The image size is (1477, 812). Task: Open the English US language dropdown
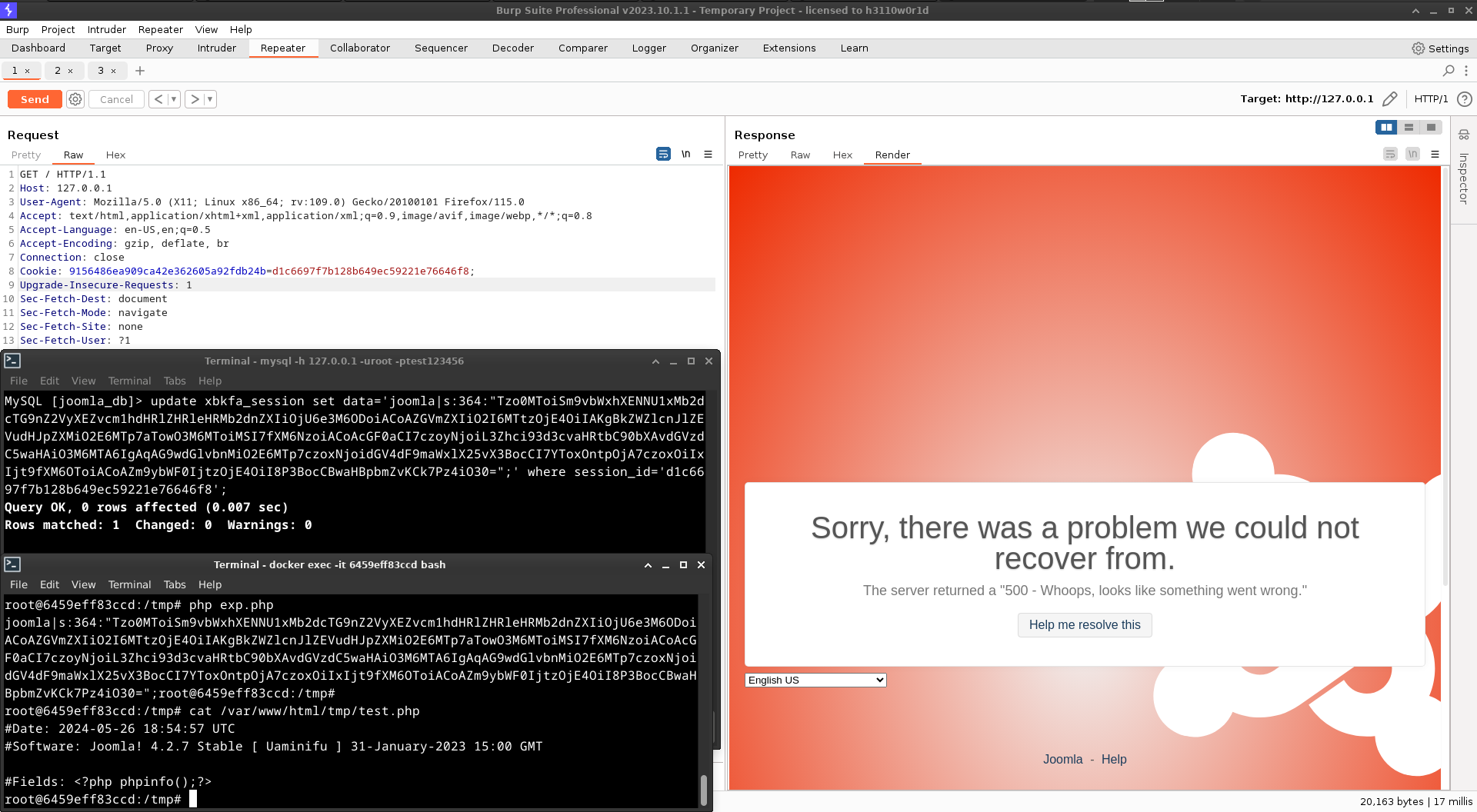(x=815, y=680)
